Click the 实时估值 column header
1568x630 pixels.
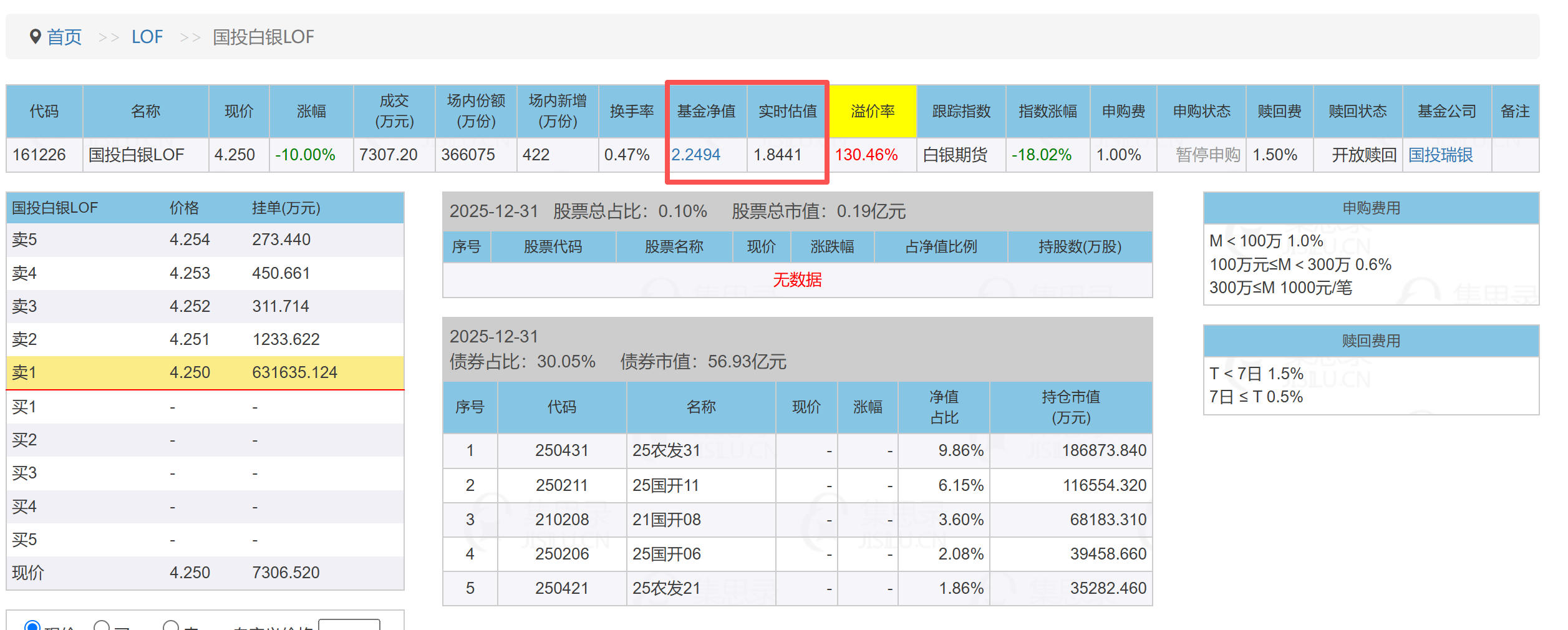(787, 111)
